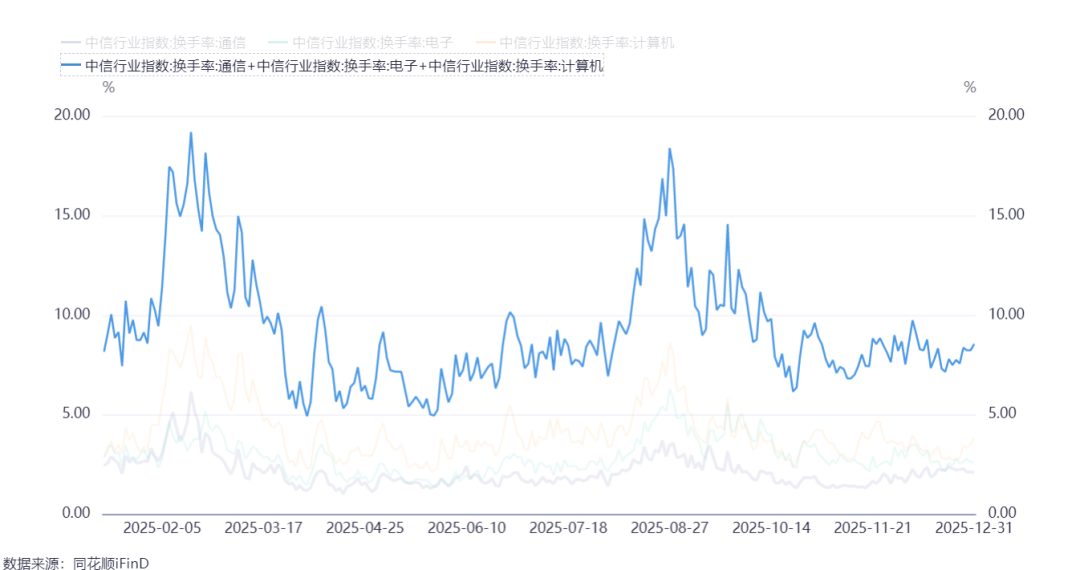Click left axis value 5.00

pos(76,413)
